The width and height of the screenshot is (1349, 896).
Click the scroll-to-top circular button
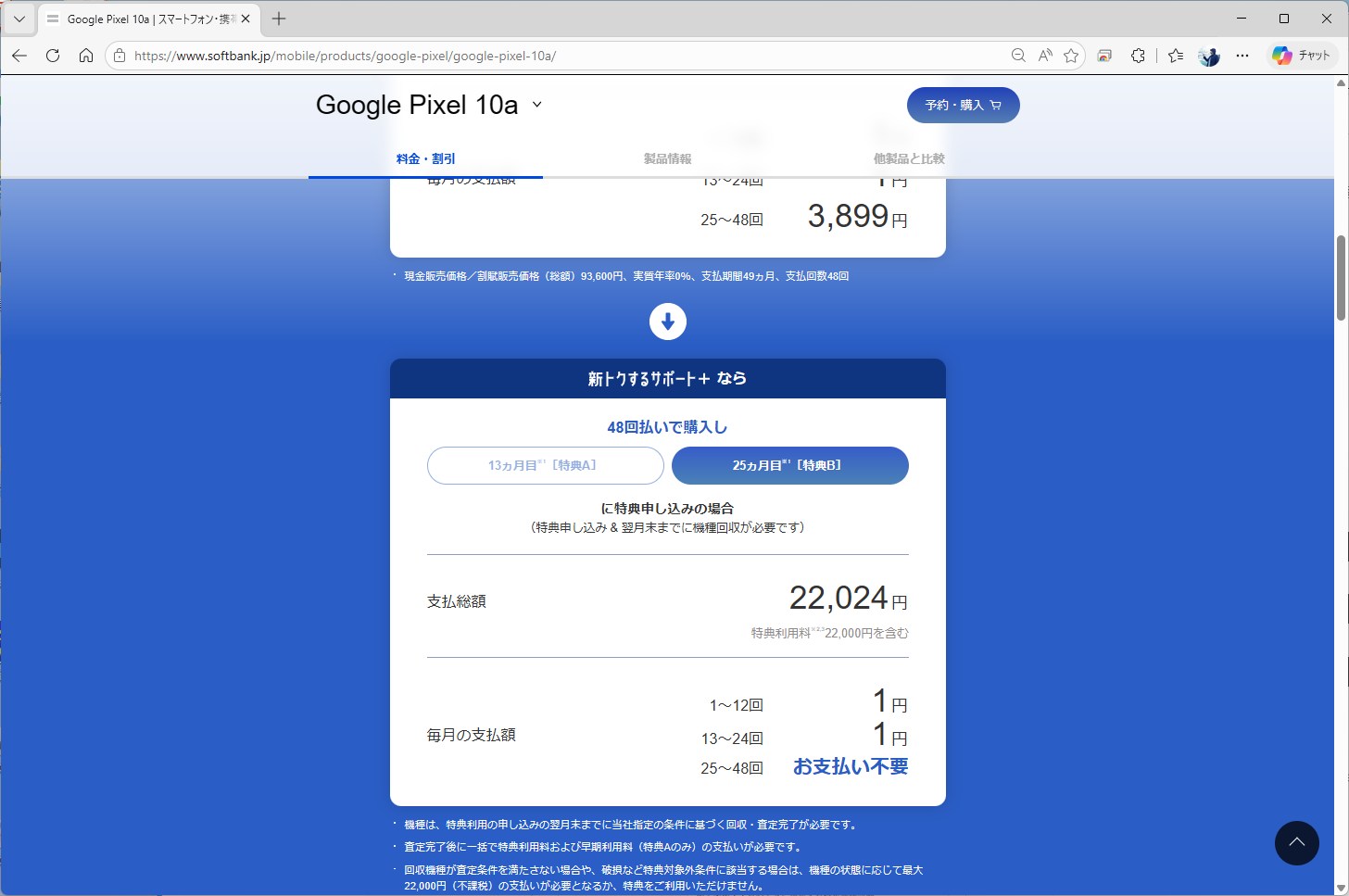(1297, 843)
